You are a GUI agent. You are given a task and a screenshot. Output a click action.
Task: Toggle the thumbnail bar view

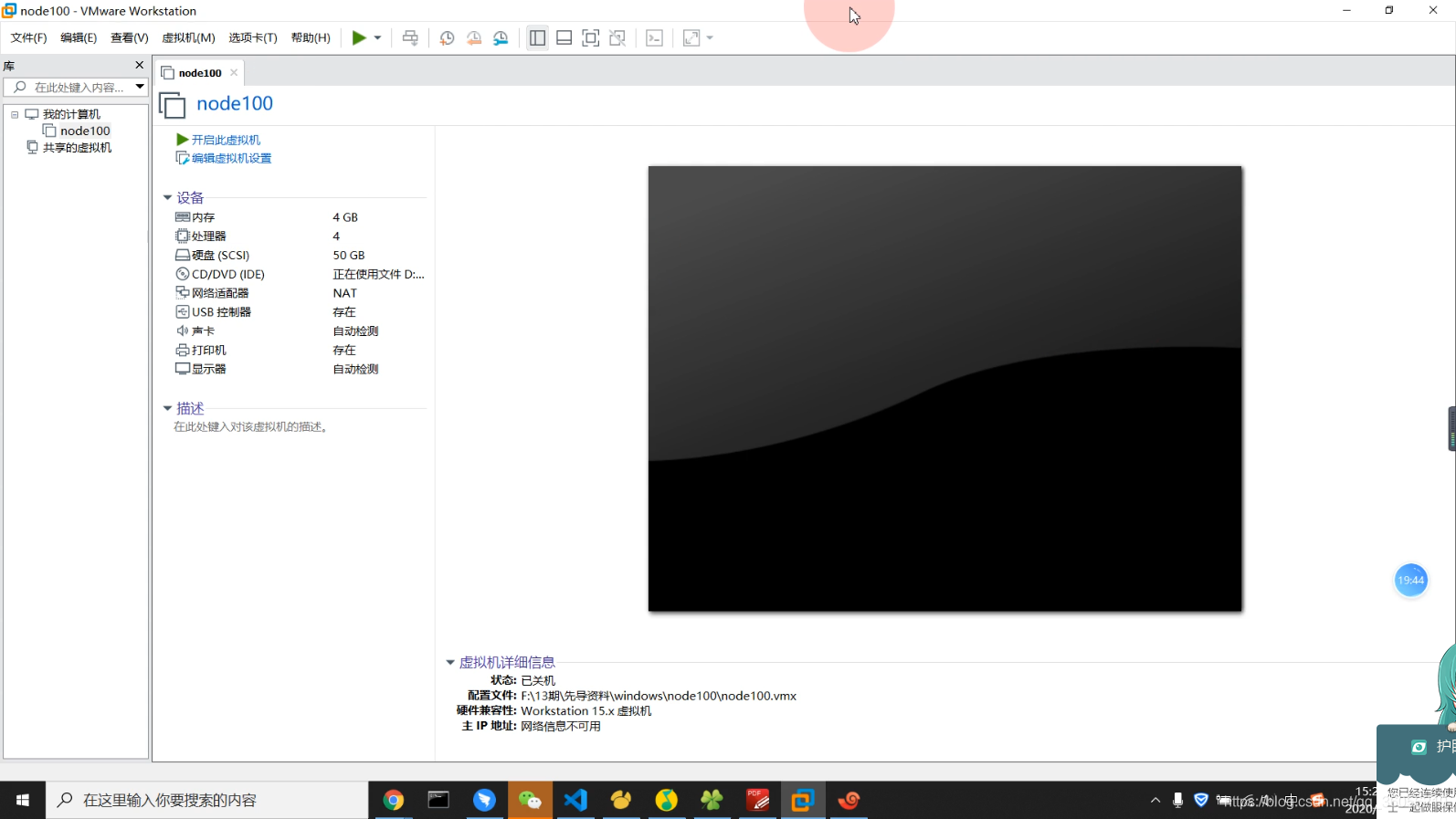(x=564, y=37)
